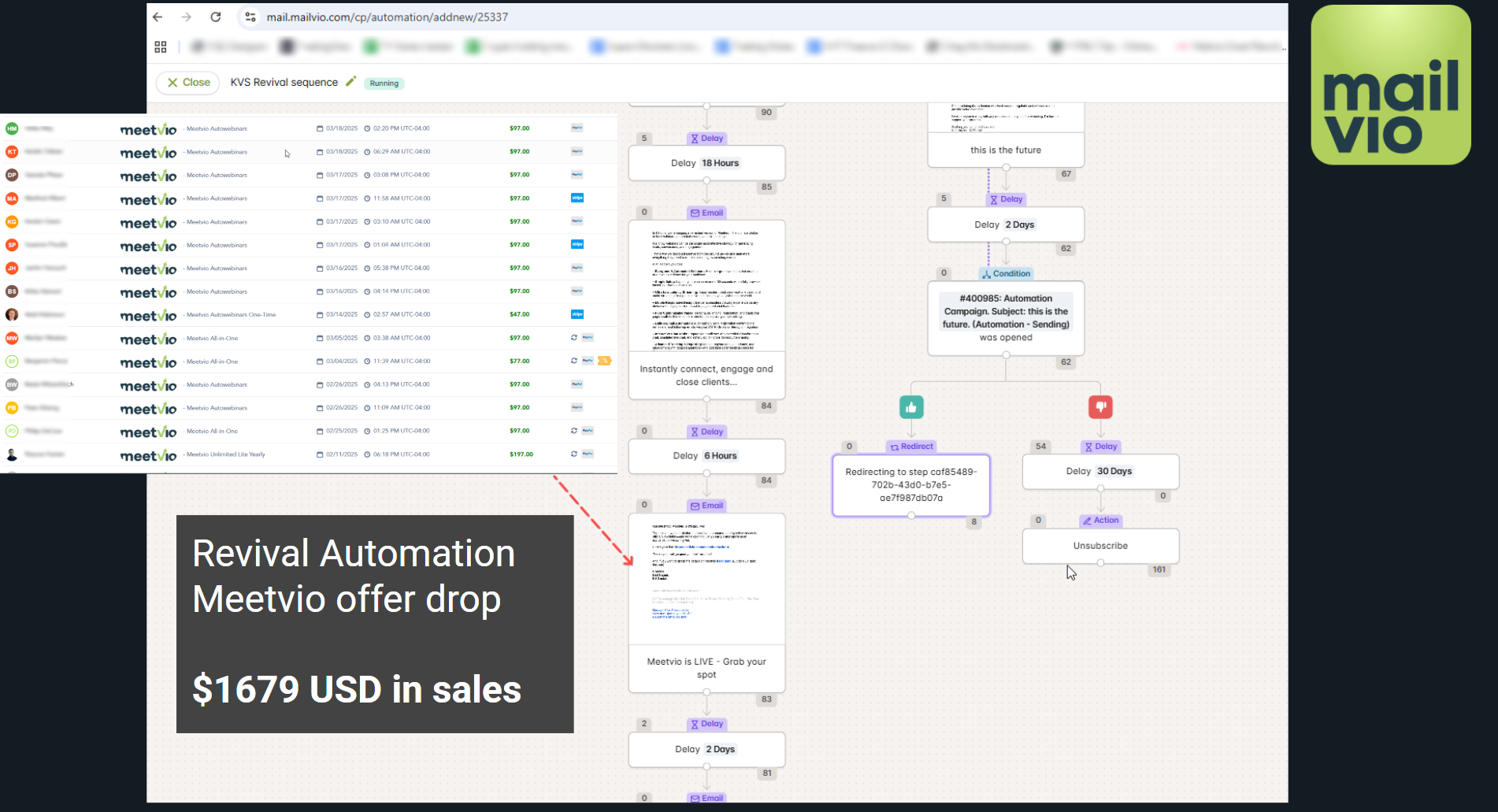Viewport: 1498px width, 812px height.
Task: Click the 03/14/2025 sale date
Action: [341, 314]
